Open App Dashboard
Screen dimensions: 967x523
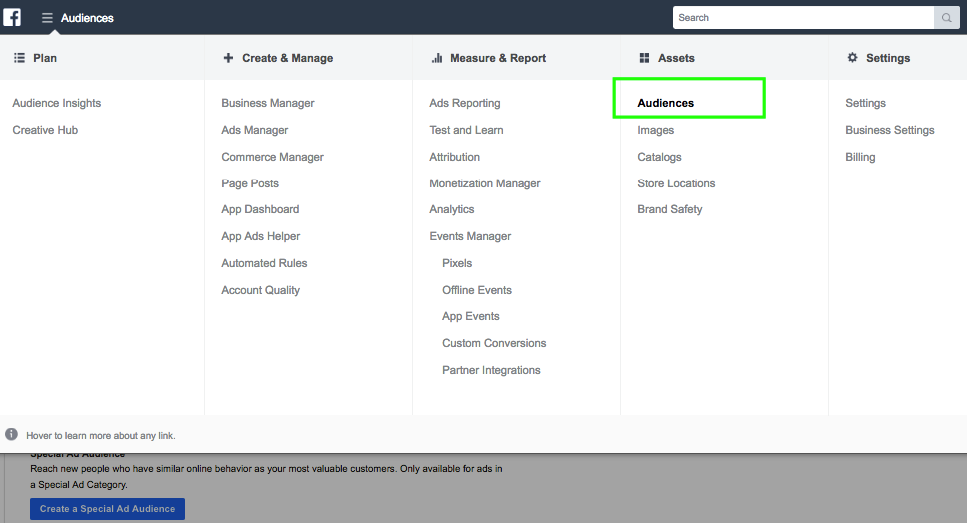click(x=260, y=209)
